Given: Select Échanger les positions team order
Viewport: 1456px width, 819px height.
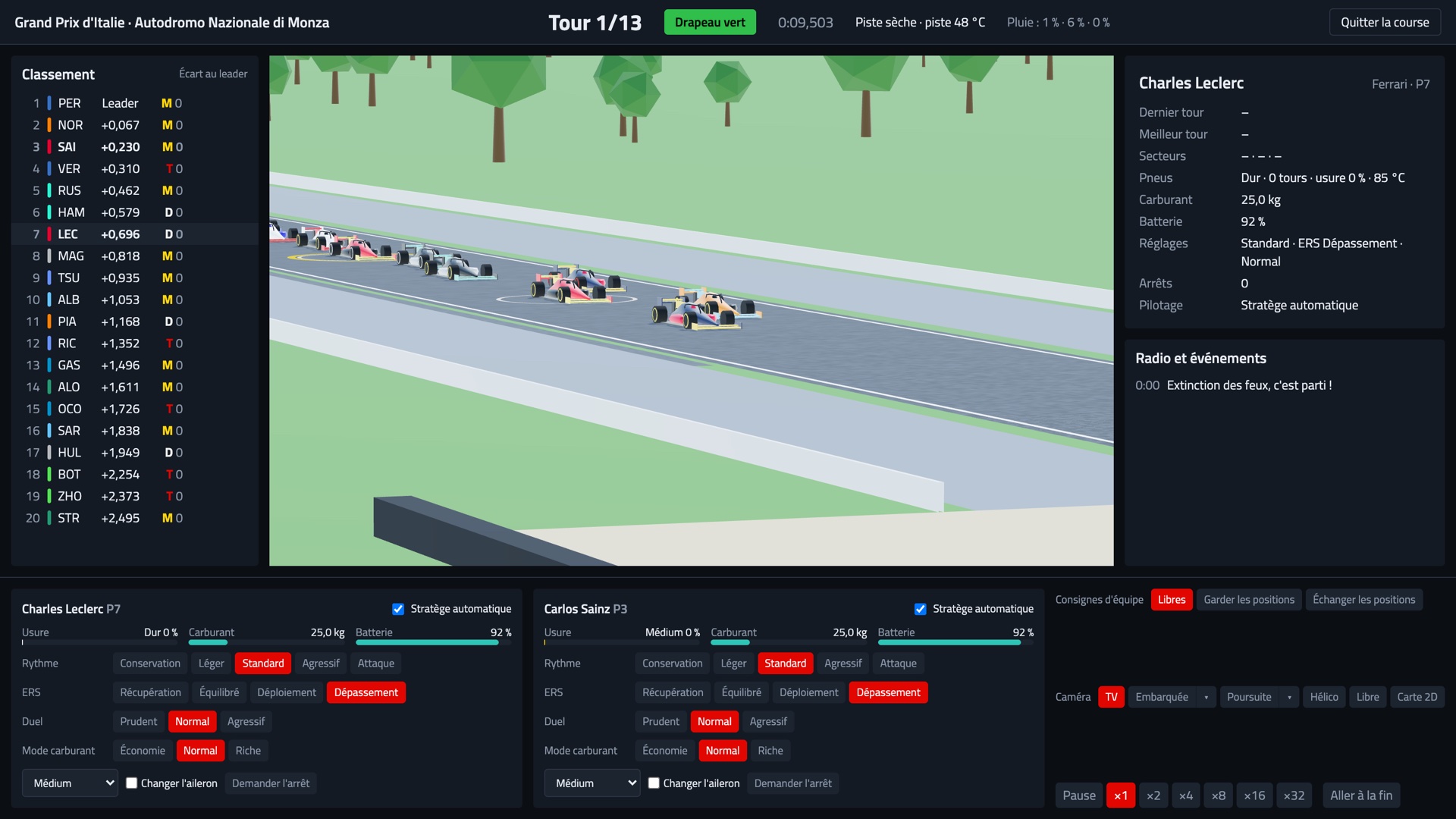Looking at the screenshot, I should pos(1363,600).
